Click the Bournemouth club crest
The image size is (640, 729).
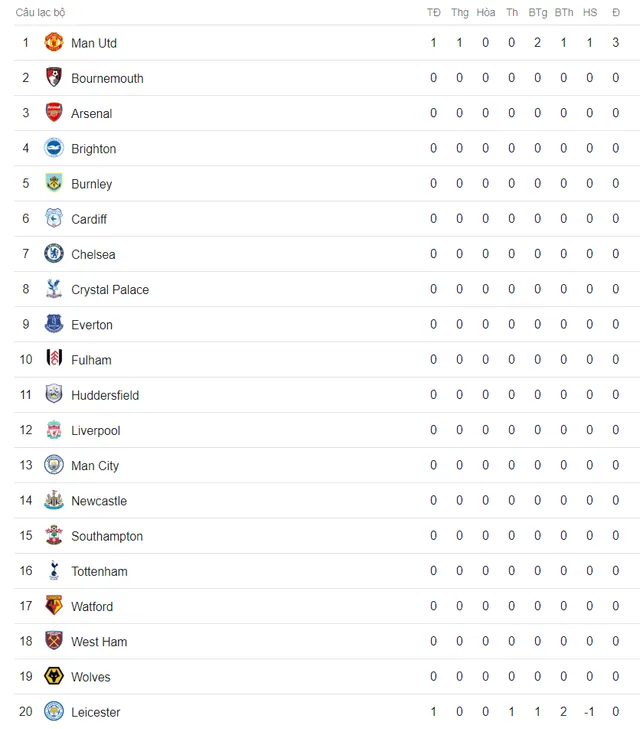tap(53, 78)
